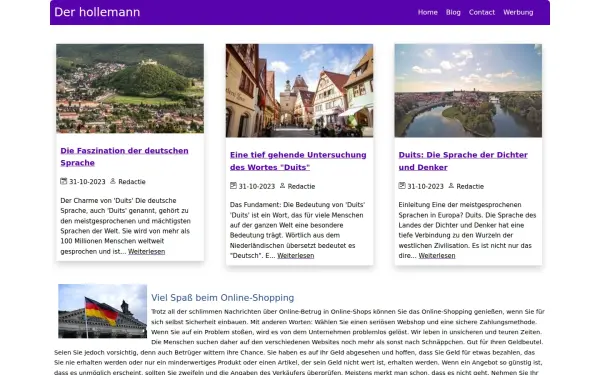Click the old town street thumbnail

[299, 90]
